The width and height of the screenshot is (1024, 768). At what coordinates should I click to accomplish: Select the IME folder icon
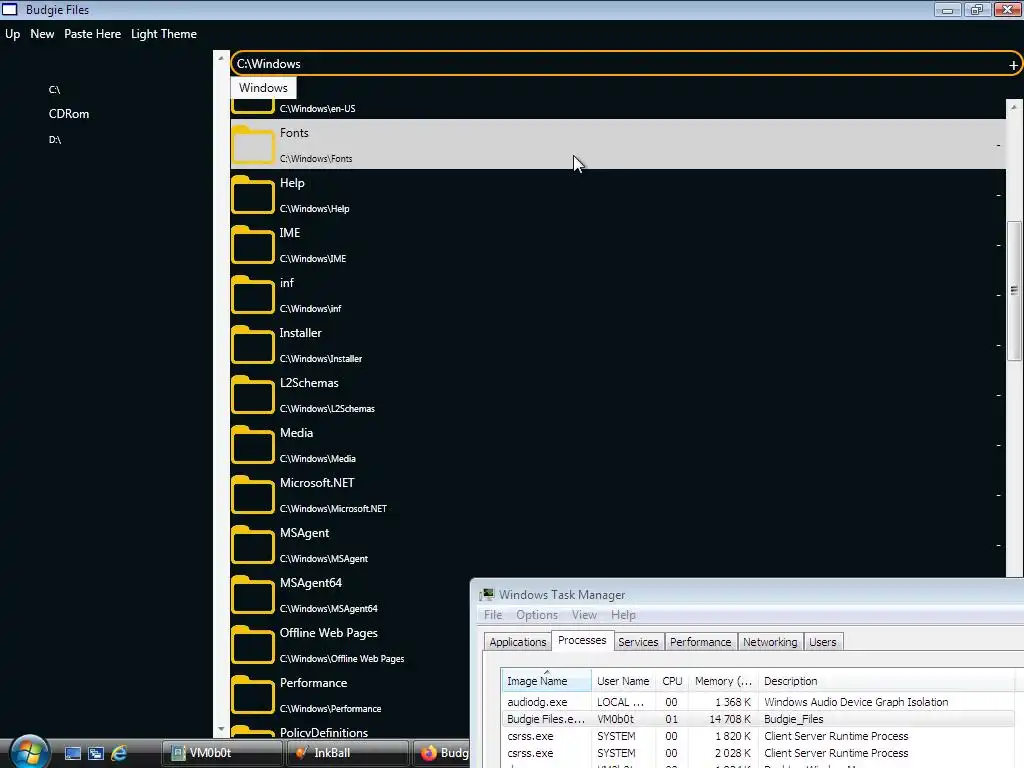253,244
